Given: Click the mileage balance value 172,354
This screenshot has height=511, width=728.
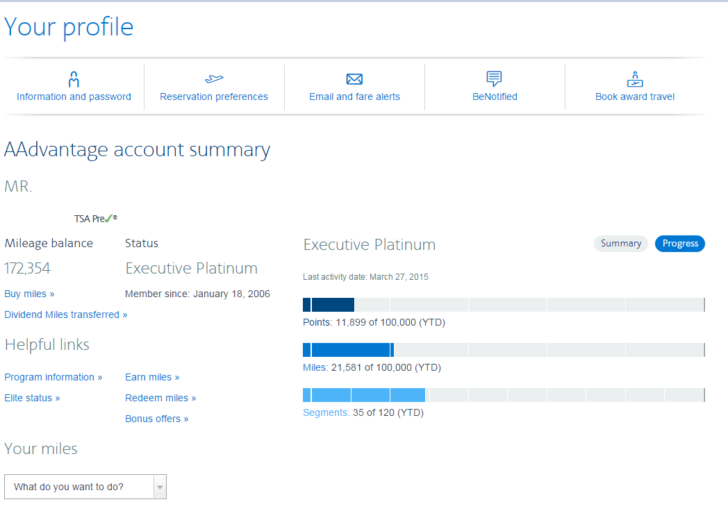Looking at the screenshot, I should 27,268.
